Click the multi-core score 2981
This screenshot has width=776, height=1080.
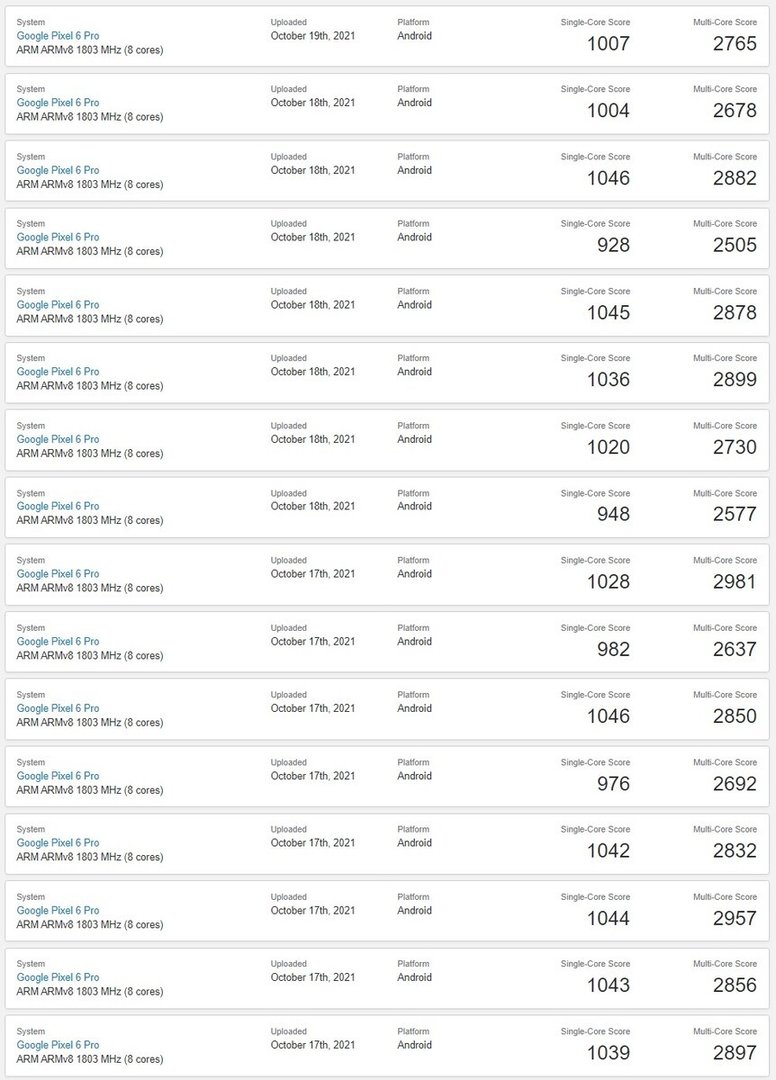(x=735, y=581)
